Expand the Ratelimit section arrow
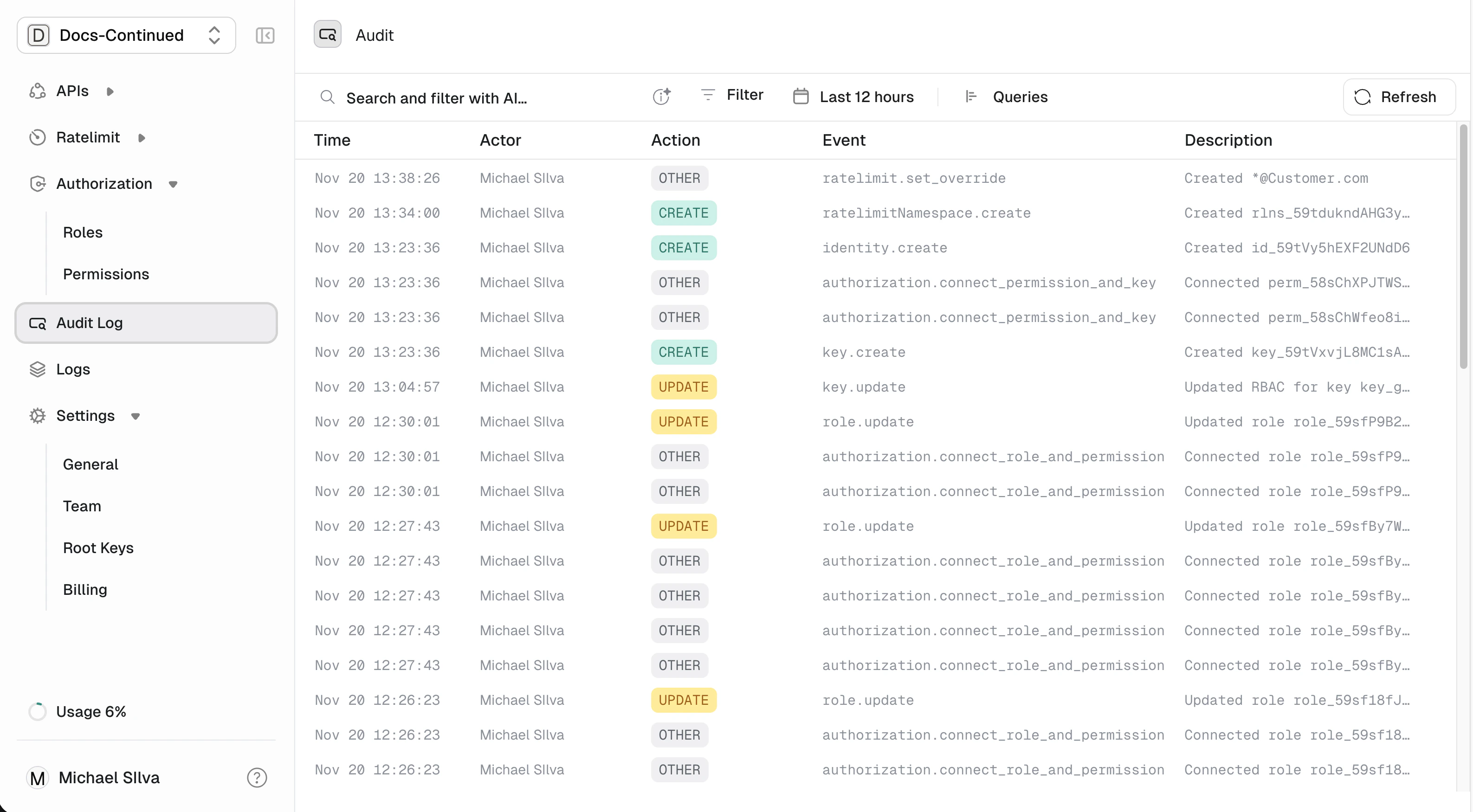 [x=142, y=138]
